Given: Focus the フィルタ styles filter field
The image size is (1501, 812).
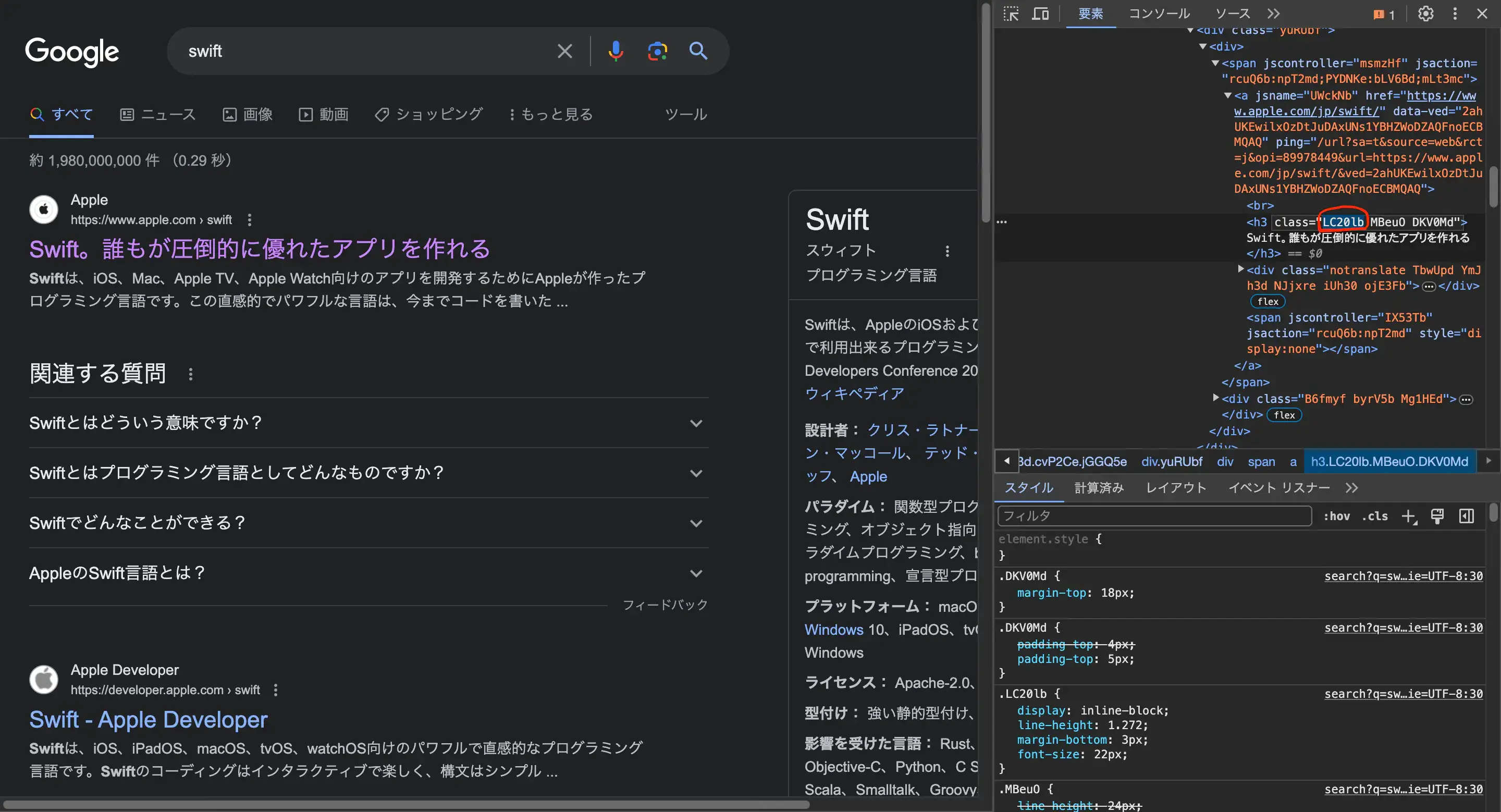Looking at the screenshot, I should click(1154, 516).
